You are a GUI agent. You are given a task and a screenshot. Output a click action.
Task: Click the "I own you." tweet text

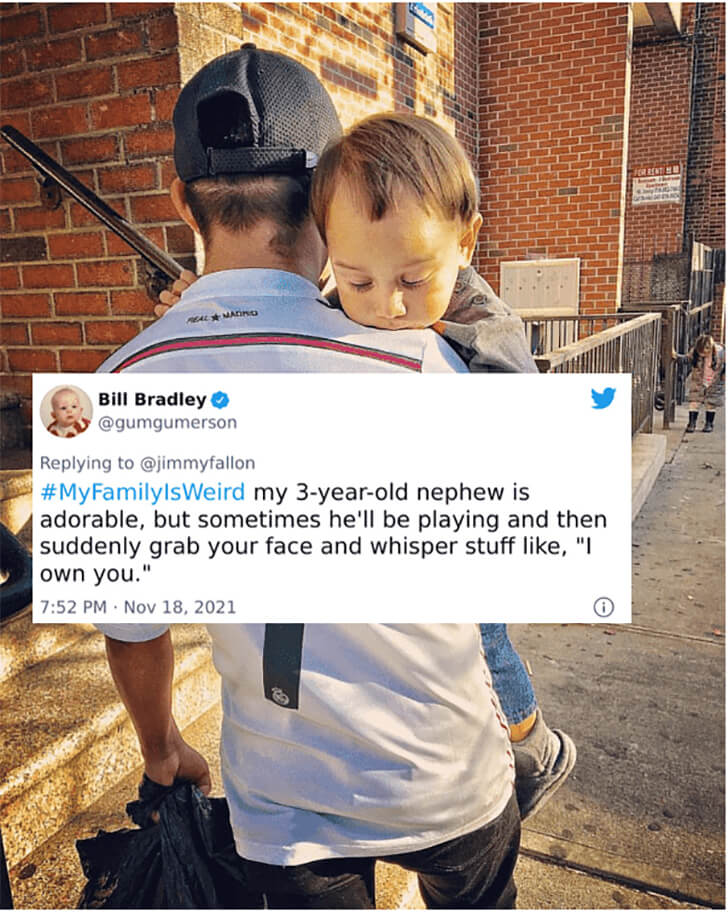click(316, 561)
